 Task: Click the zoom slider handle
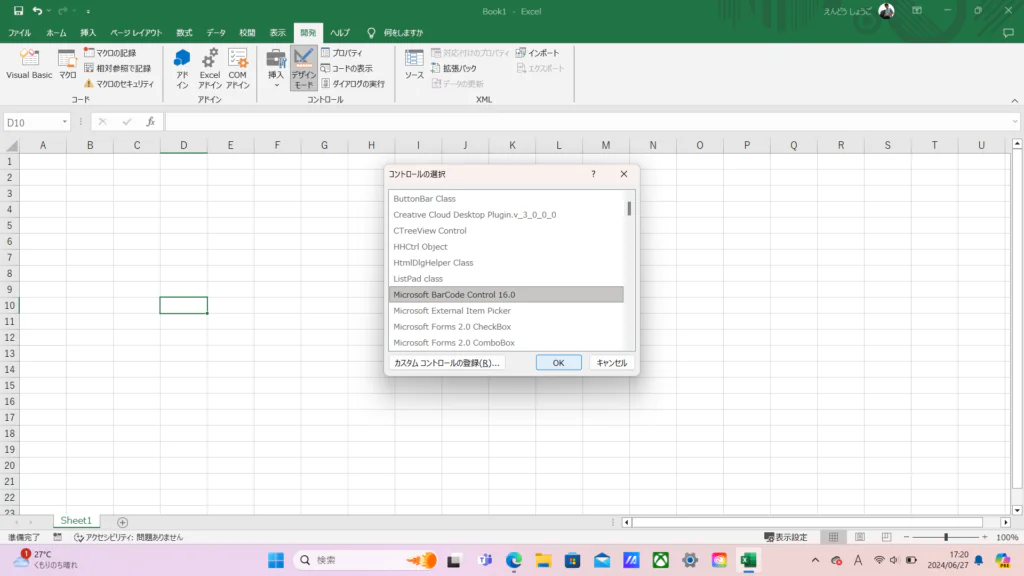(x=946, y=537)
